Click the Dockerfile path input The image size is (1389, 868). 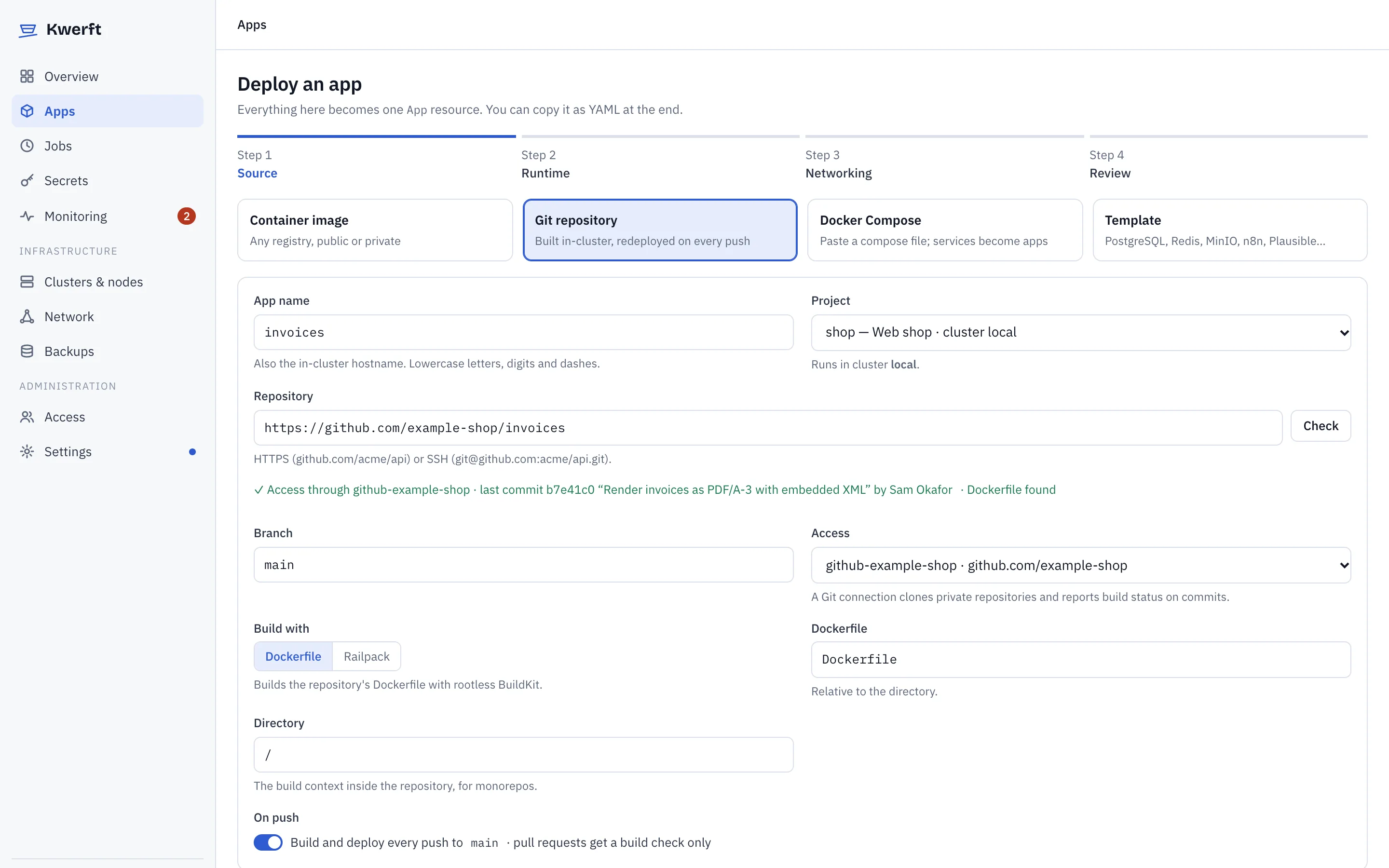(1081, 660)
